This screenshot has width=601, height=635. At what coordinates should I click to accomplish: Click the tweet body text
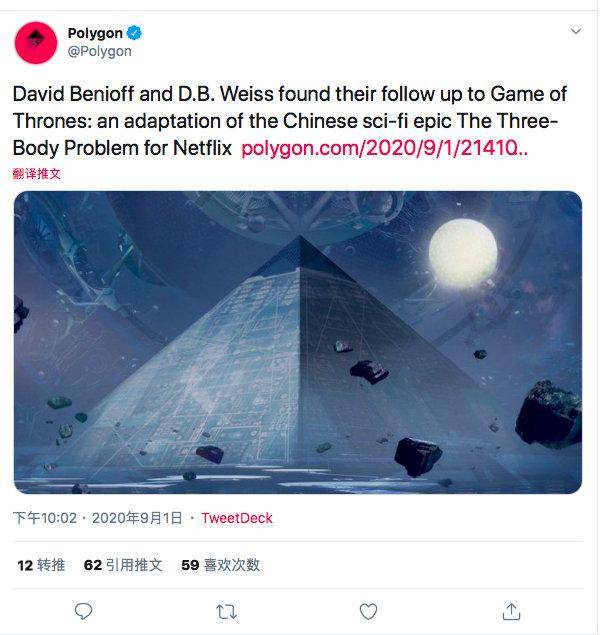[290, 121]
